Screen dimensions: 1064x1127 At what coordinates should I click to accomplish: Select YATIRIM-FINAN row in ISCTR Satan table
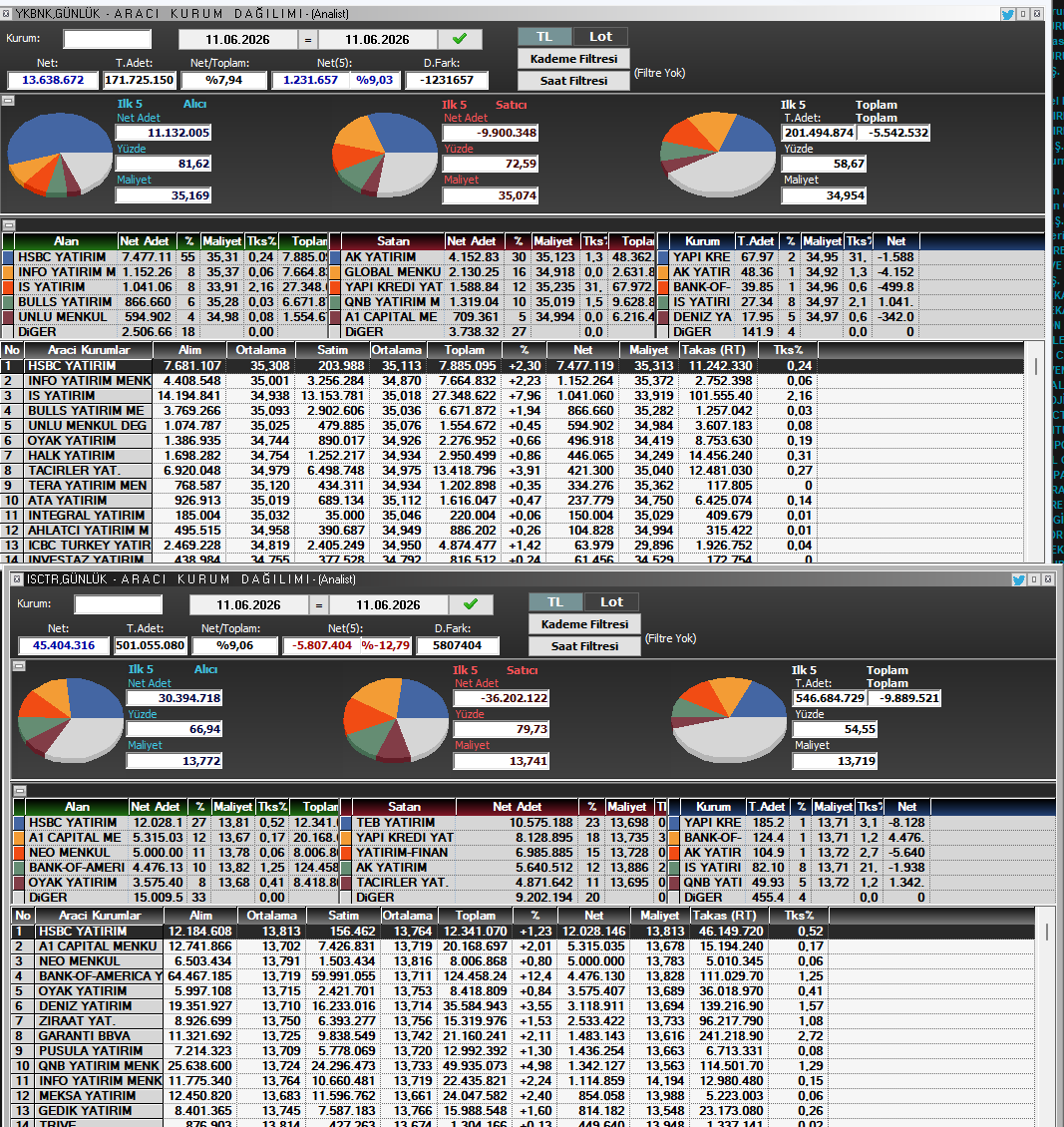click(x=504, y=853)
